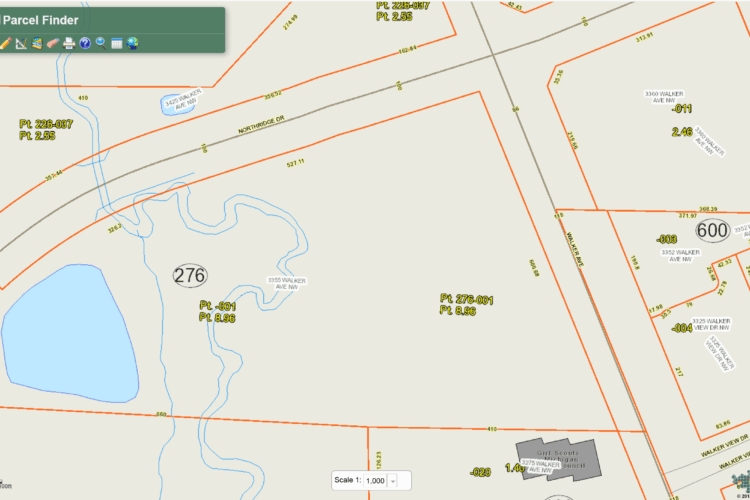Click the magnifying glass search icon
The image size is (750, 500).
point(101,43)
